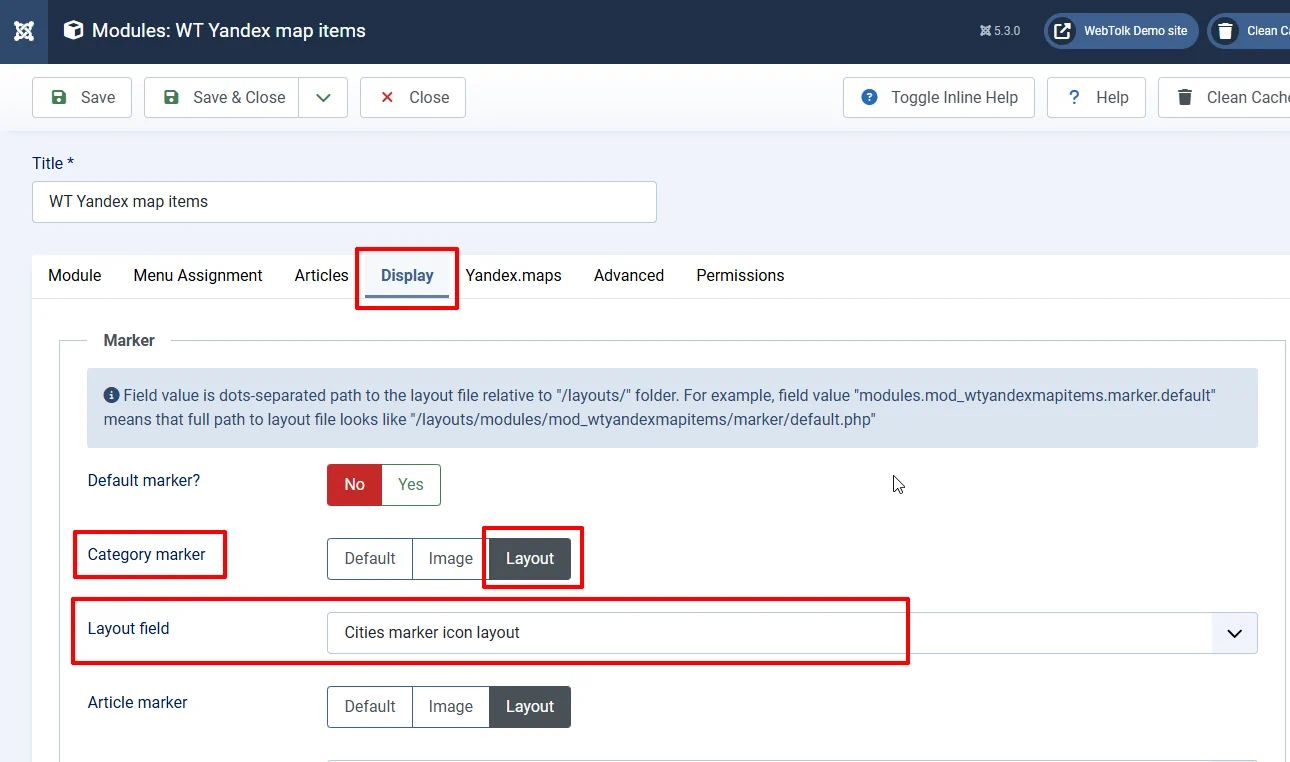Set Default marker to No
The width and height of the screenshot is (1290, 762).
tap(355, 484)
